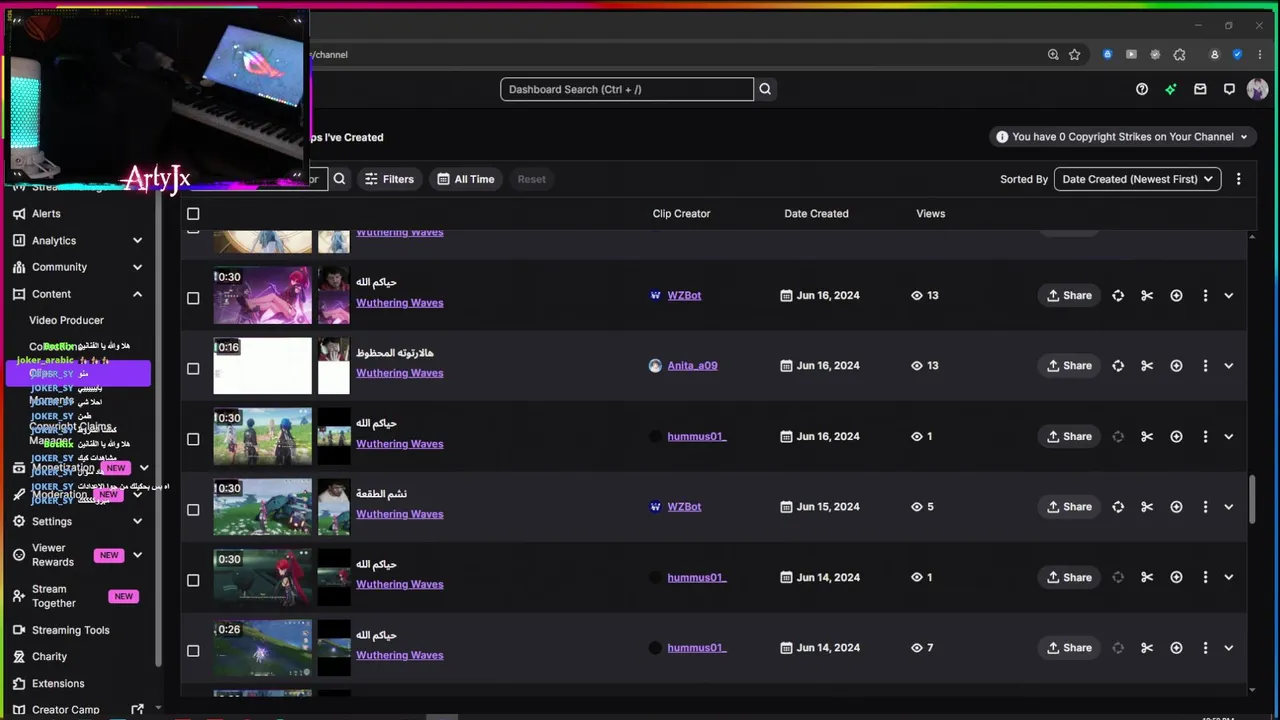
Task: Open the 0:16 white clip thumbnail
Action: click(262, 366)
